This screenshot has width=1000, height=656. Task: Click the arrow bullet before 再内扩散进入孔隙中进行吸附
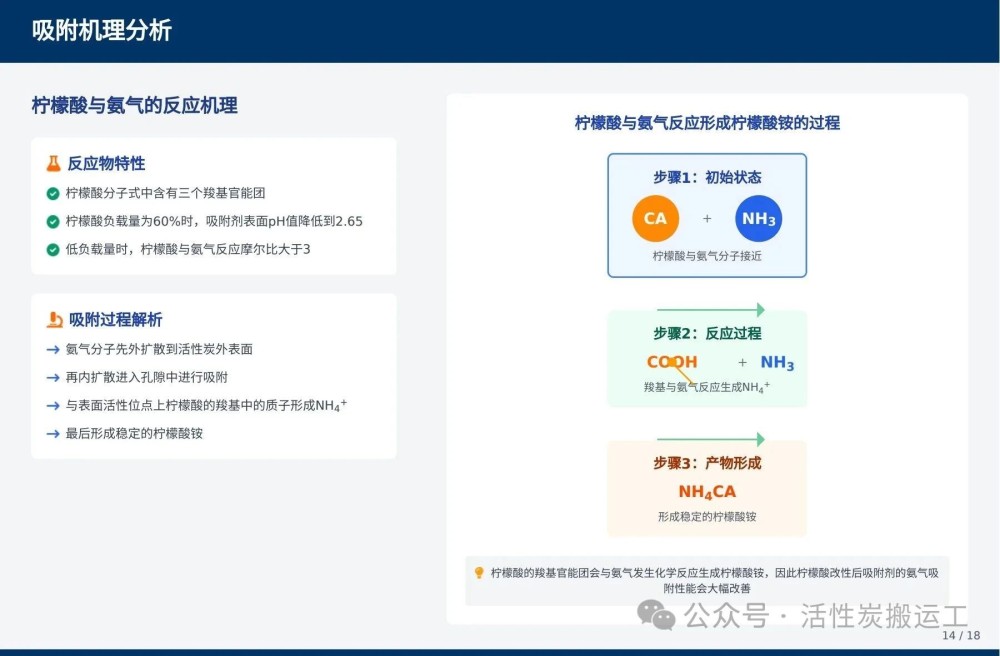point(53,378)
